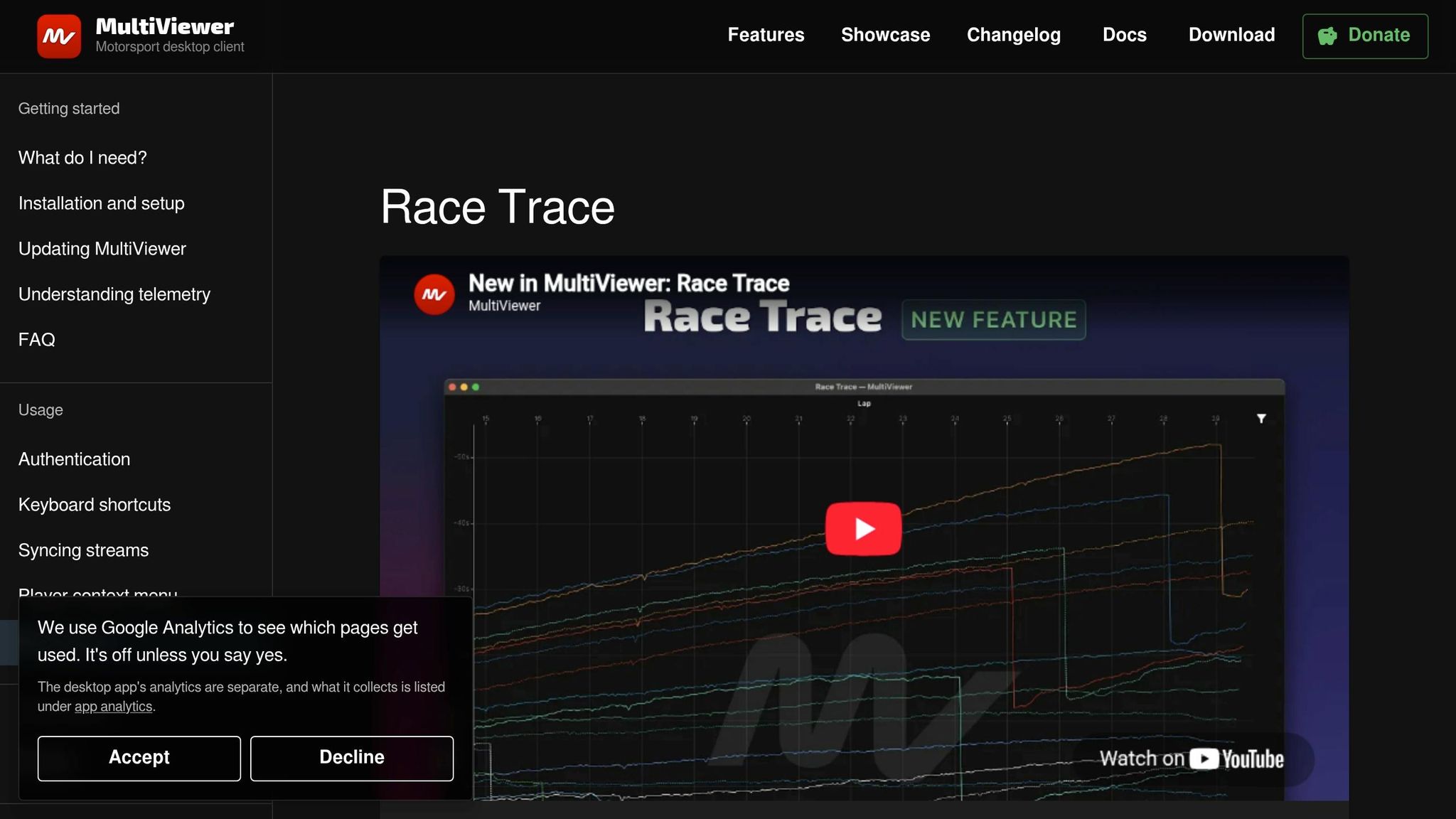Decline Google Analytics tracking
Viewport: 1456px width, 819px height.
pos(352,758)
